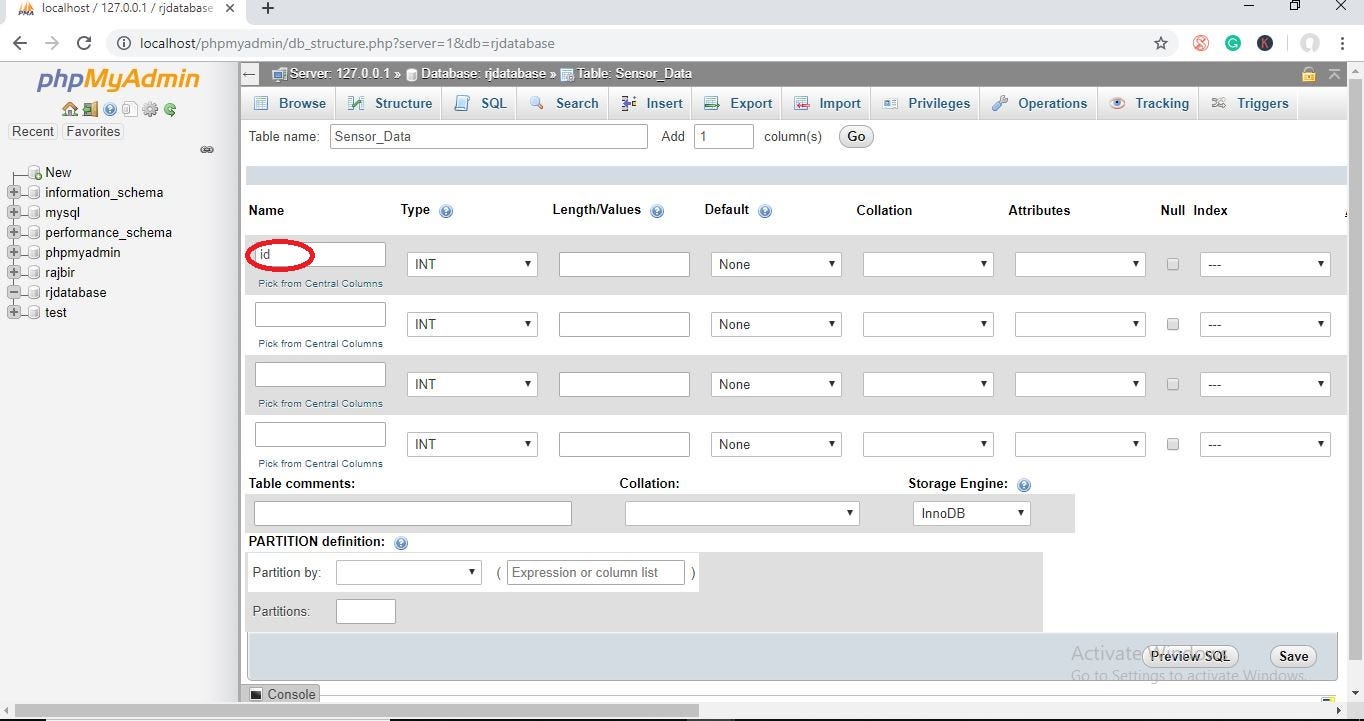The height and width of the screenshot is (721, 1364).
Task: Enable Null on the second column row
Action: [1172, 324]
